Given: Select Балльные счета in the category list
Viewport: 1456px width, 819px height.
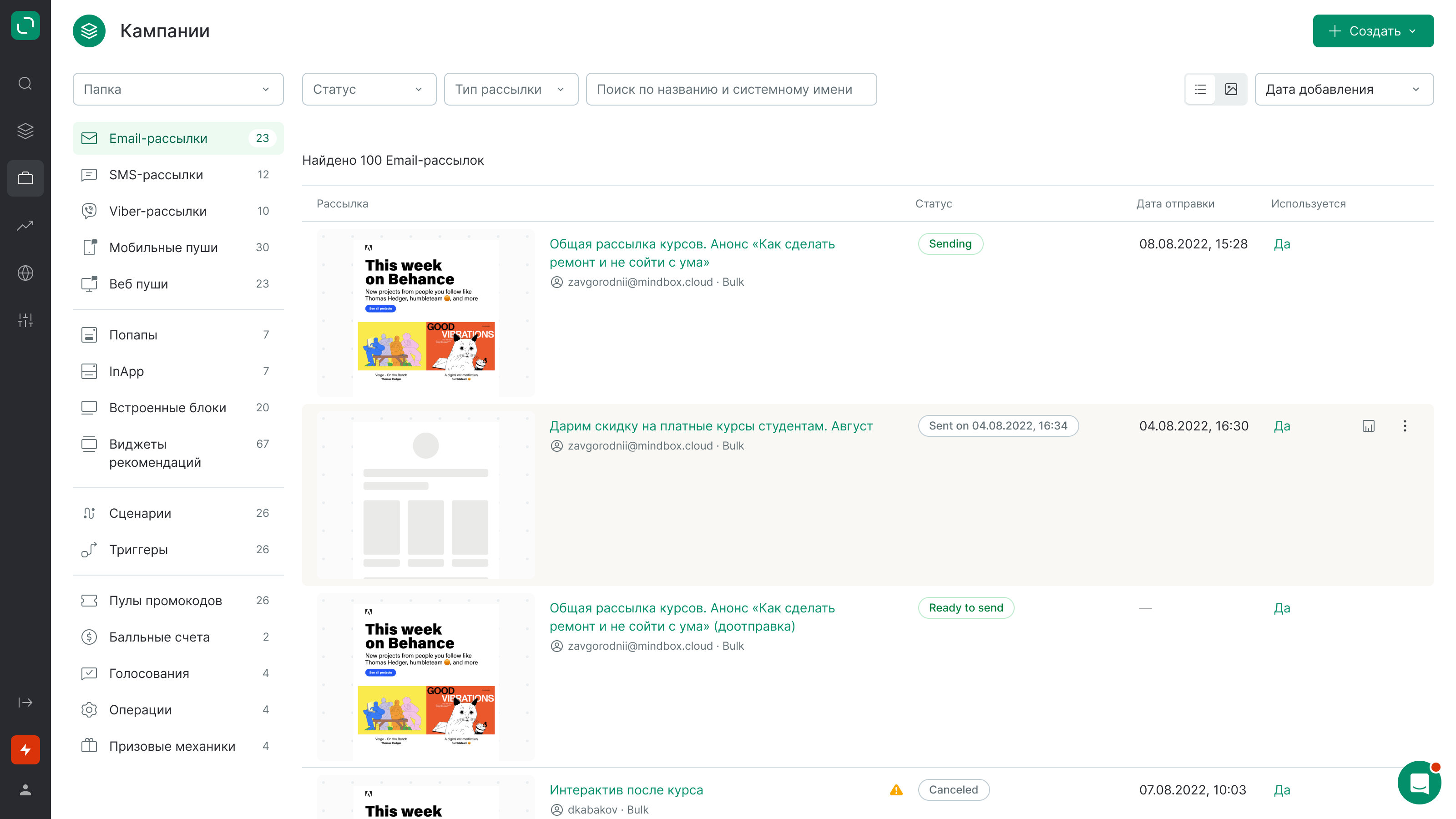Looking at the screenshot, I should [178, 637].
